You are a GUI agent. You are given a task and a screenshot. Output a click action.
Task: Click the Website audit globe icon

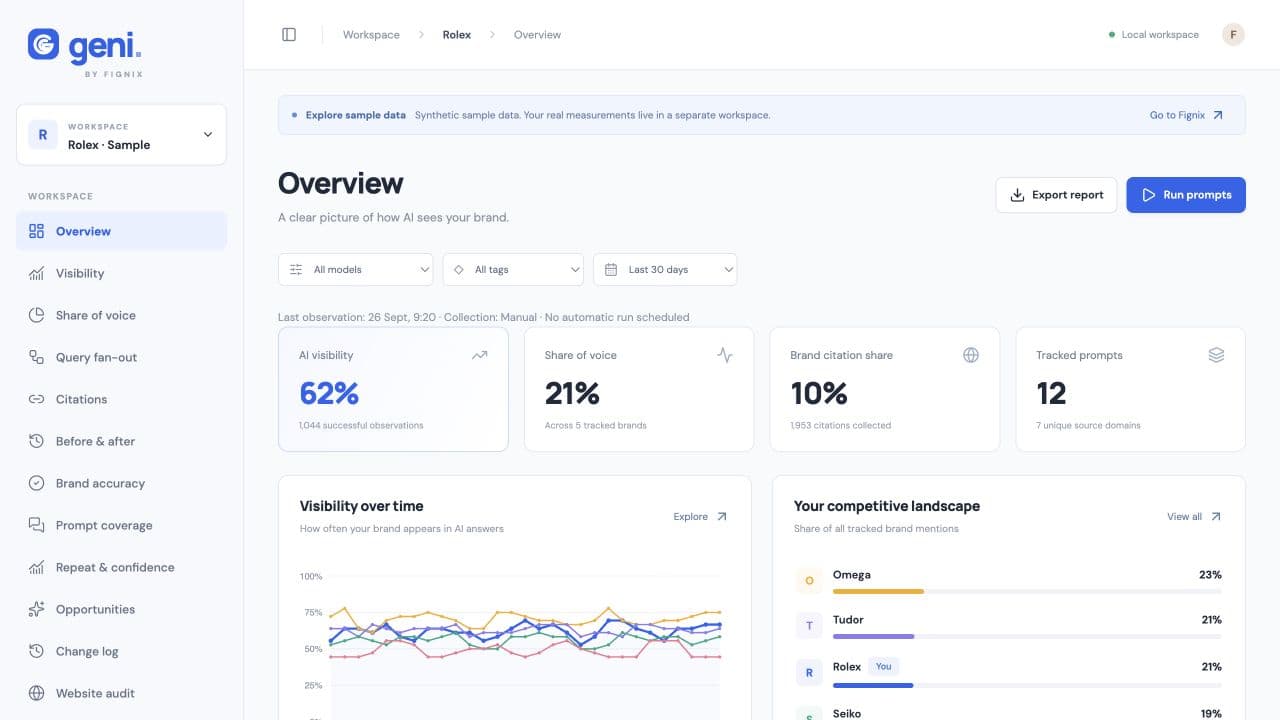37,693
